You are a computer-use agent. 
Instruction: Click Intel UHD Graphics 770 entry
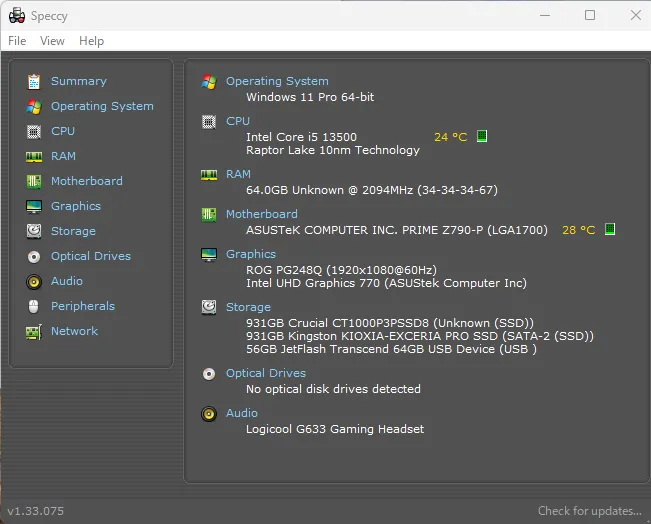click(386, 283)
